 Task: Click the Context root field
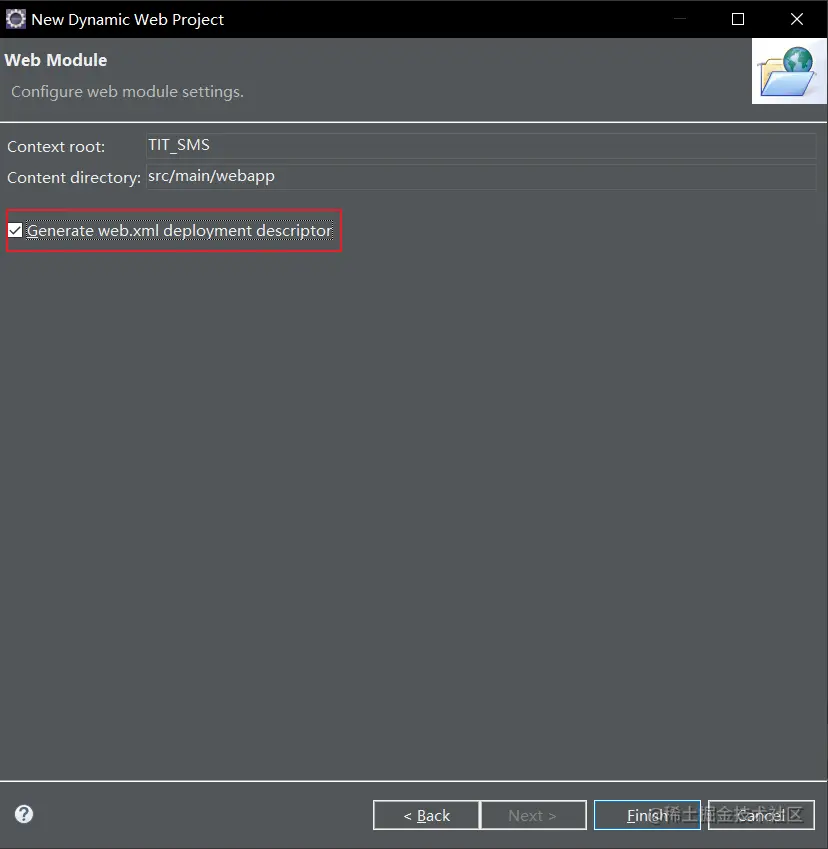tap(481, 146)
